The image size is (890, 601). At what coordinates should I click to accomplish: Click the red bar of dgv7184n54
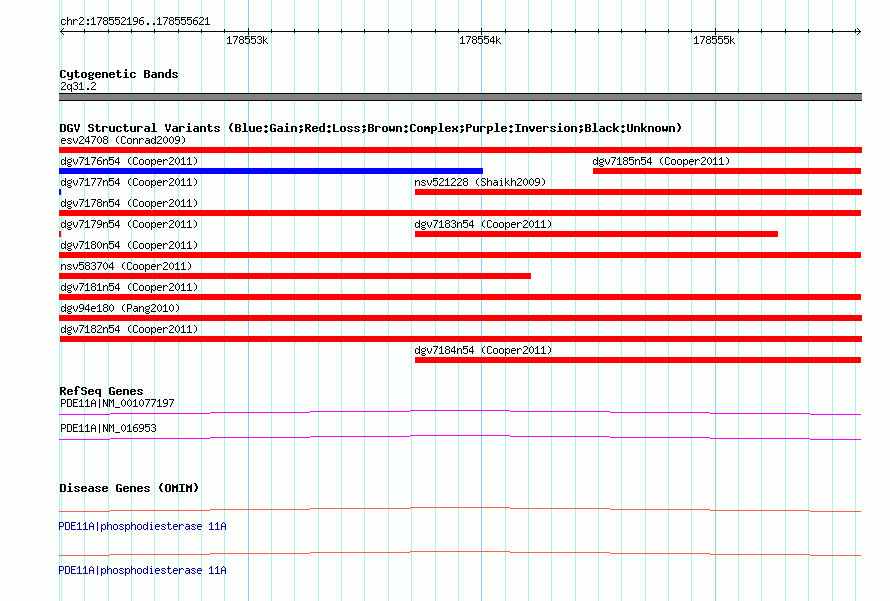tap(638, 360)
